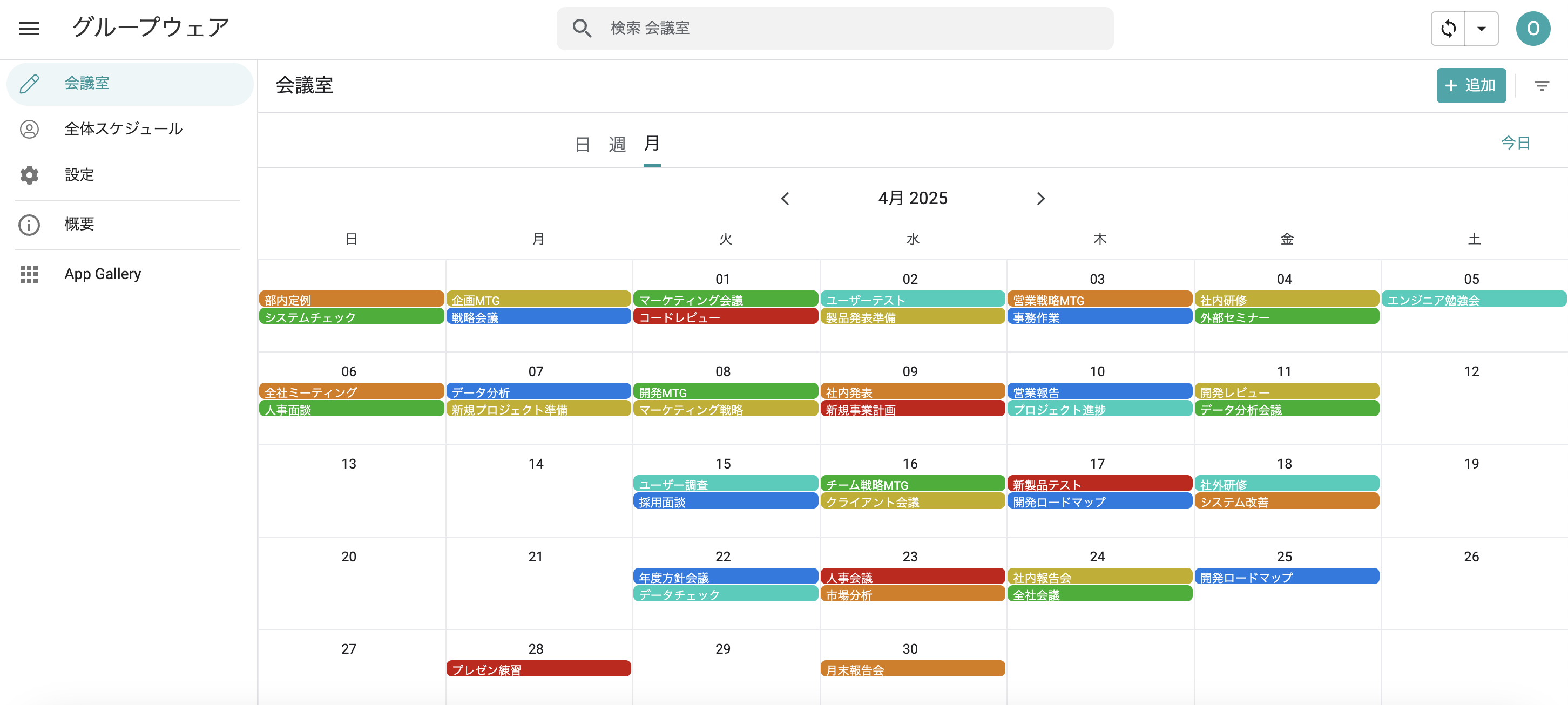Open the 企画MTG event
The image size is (1568, 705).
538,300
